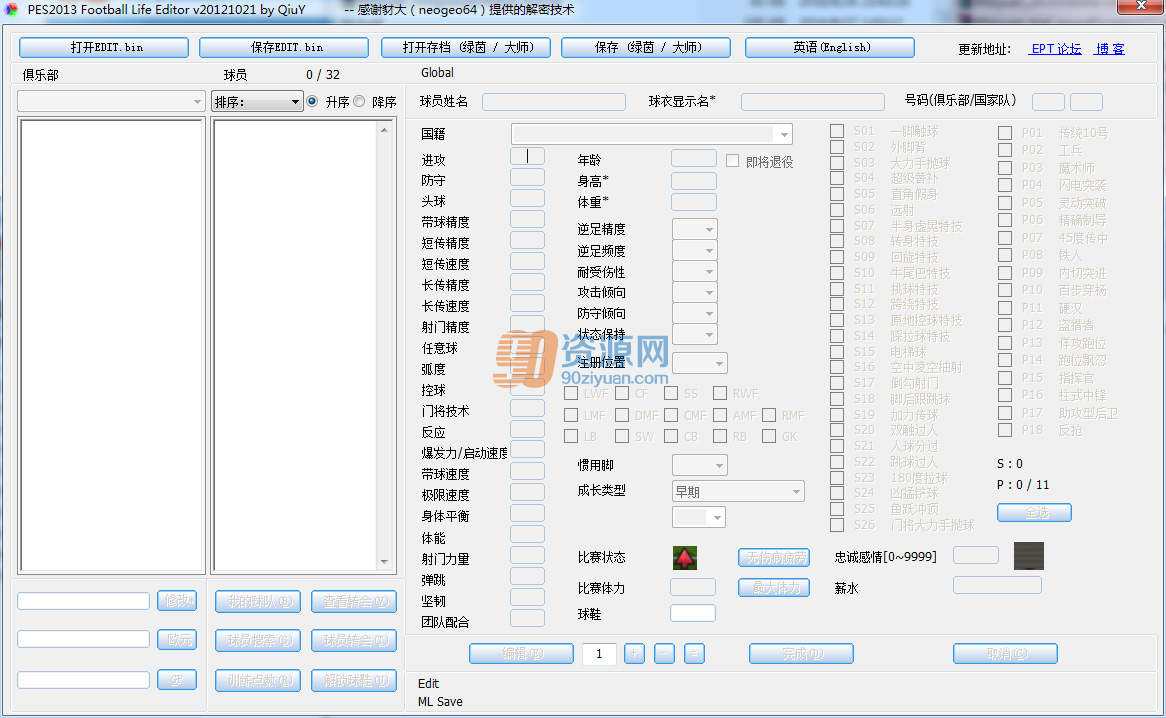
Task: Check the SS position box
Action: pyautogui.click(x=671, y=393)
